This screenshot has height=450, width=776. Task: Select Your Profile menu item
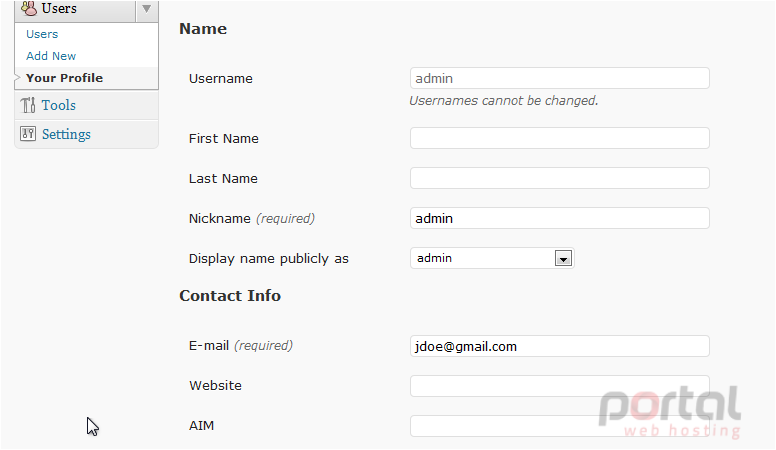(64, 78)
